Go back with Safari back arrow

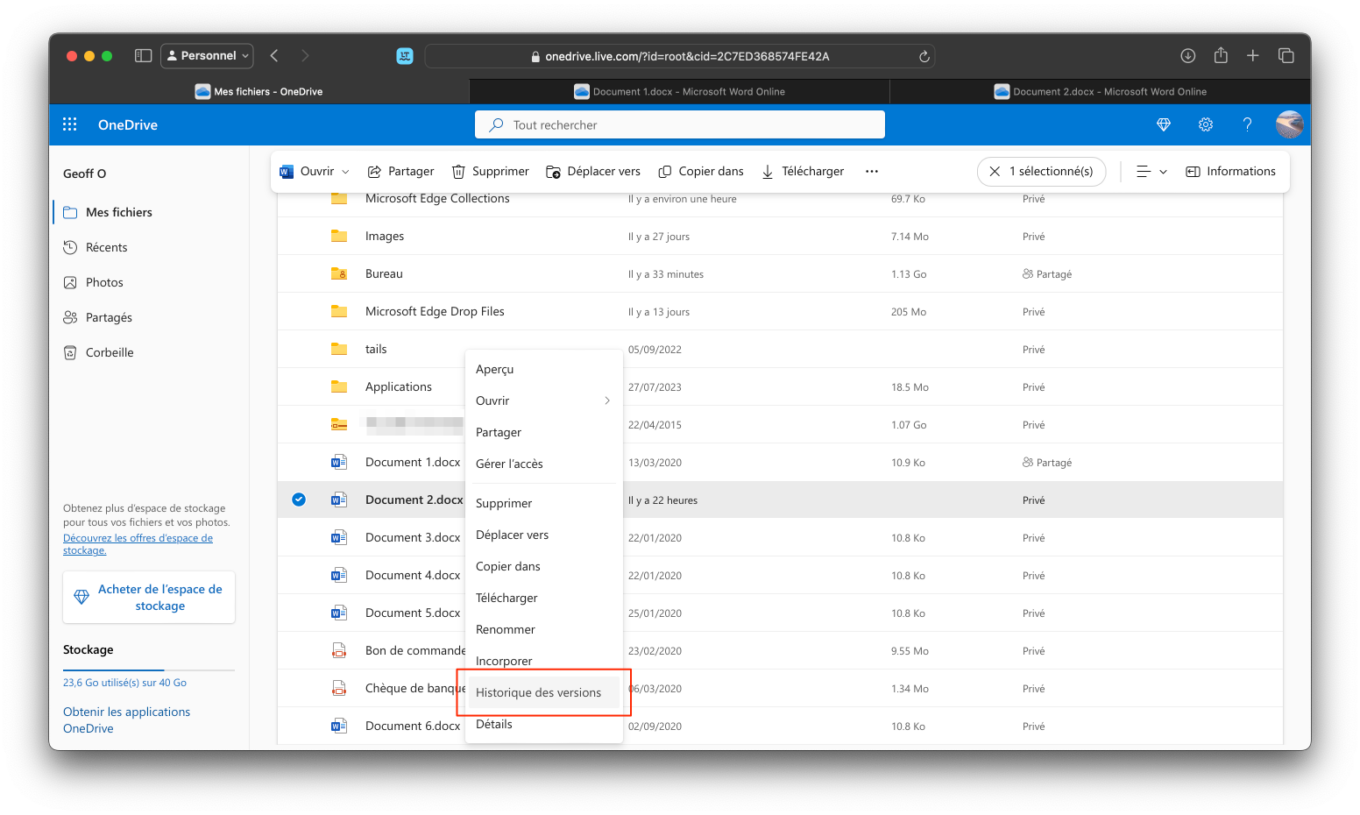tap(274, 56)
